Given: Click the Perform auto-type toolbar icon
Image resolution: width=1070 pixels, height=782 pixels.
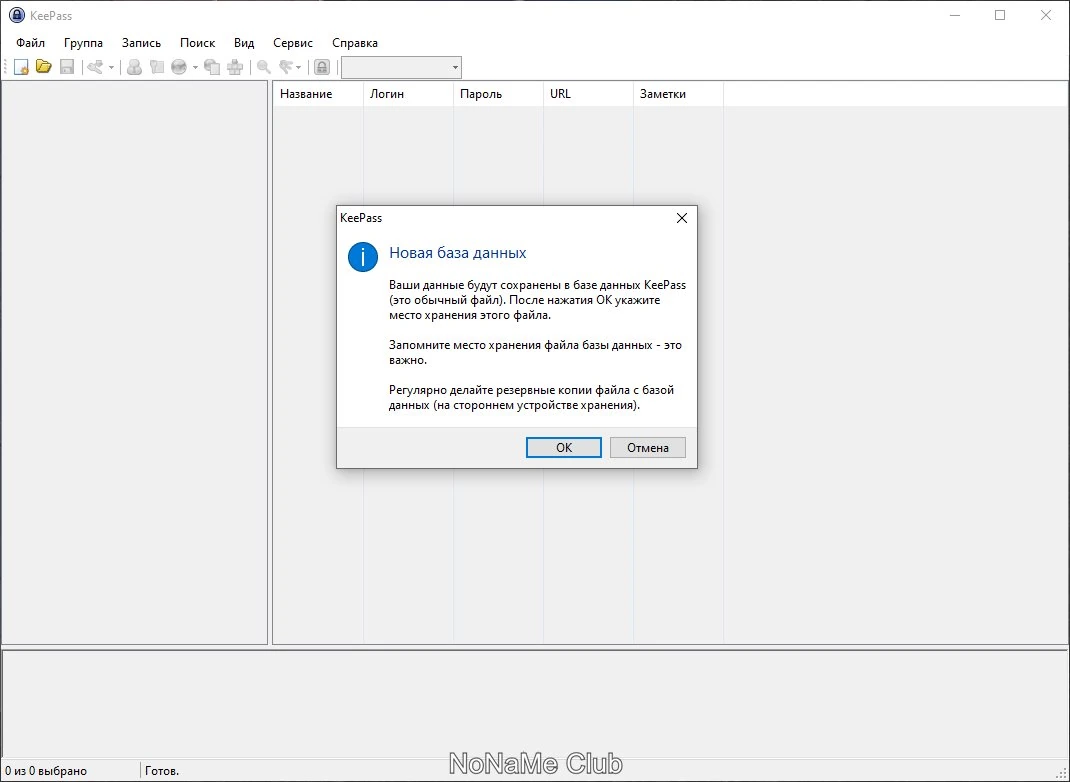Looking at the screenshot, I should (x=235, y=67).
